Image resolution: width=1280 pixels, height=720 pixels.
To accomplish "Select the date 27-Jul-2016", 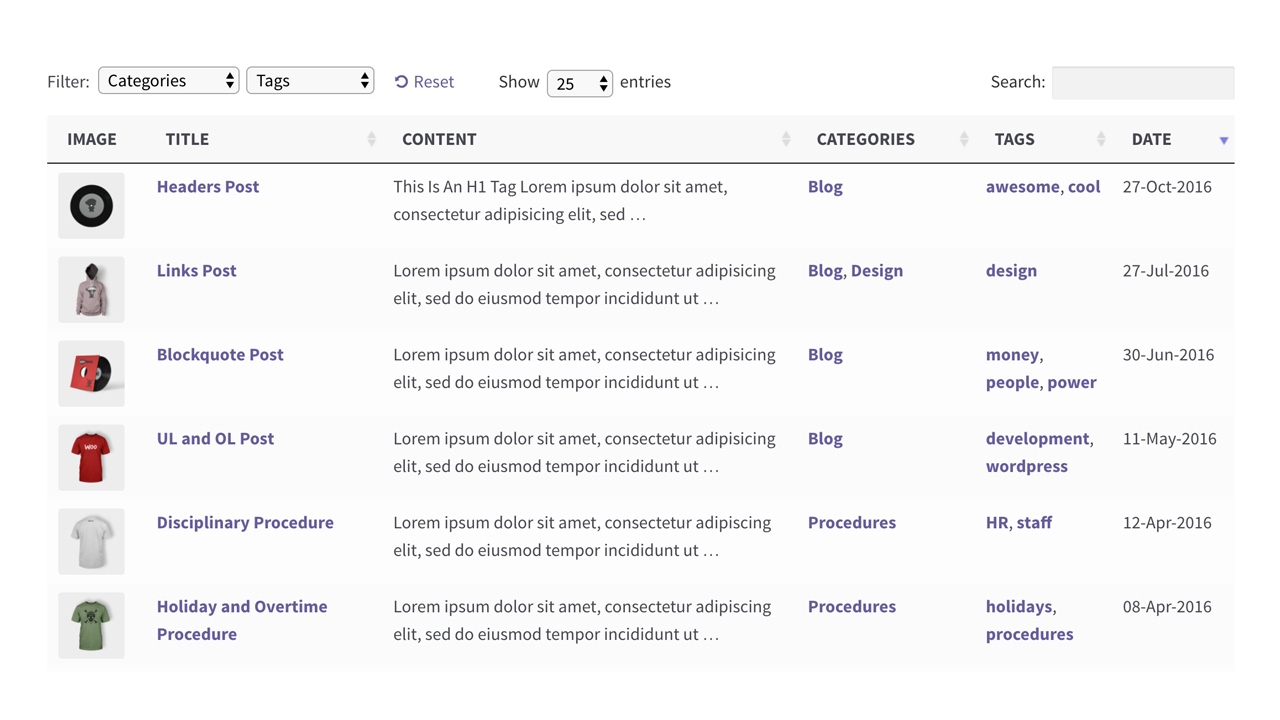I will tap(1166, 271).
